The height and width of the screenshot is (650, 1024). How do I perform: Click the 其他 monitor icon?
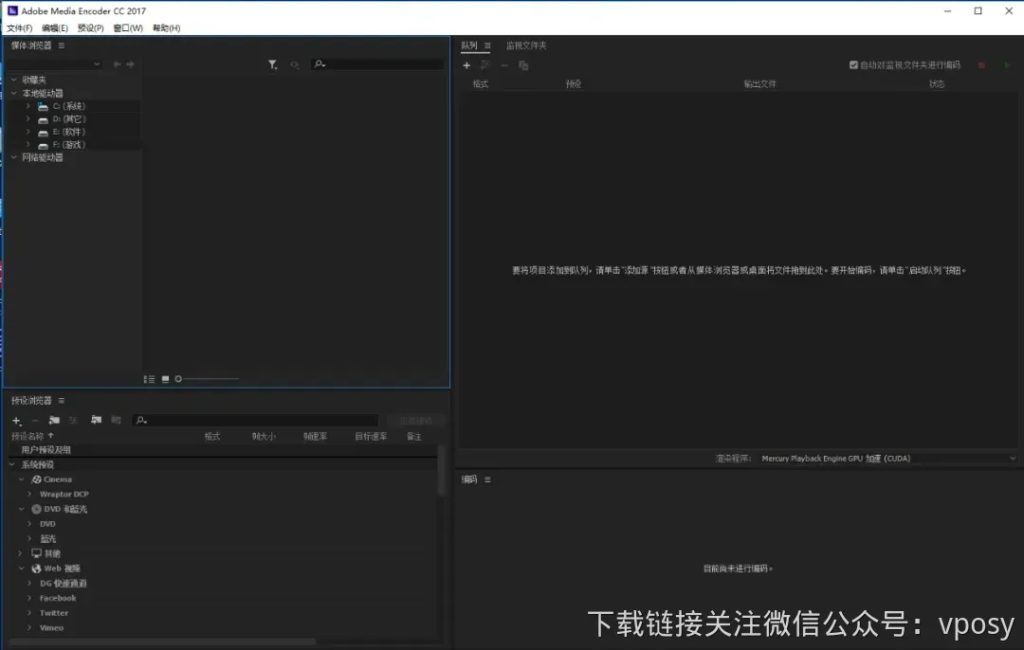(37, 553)
